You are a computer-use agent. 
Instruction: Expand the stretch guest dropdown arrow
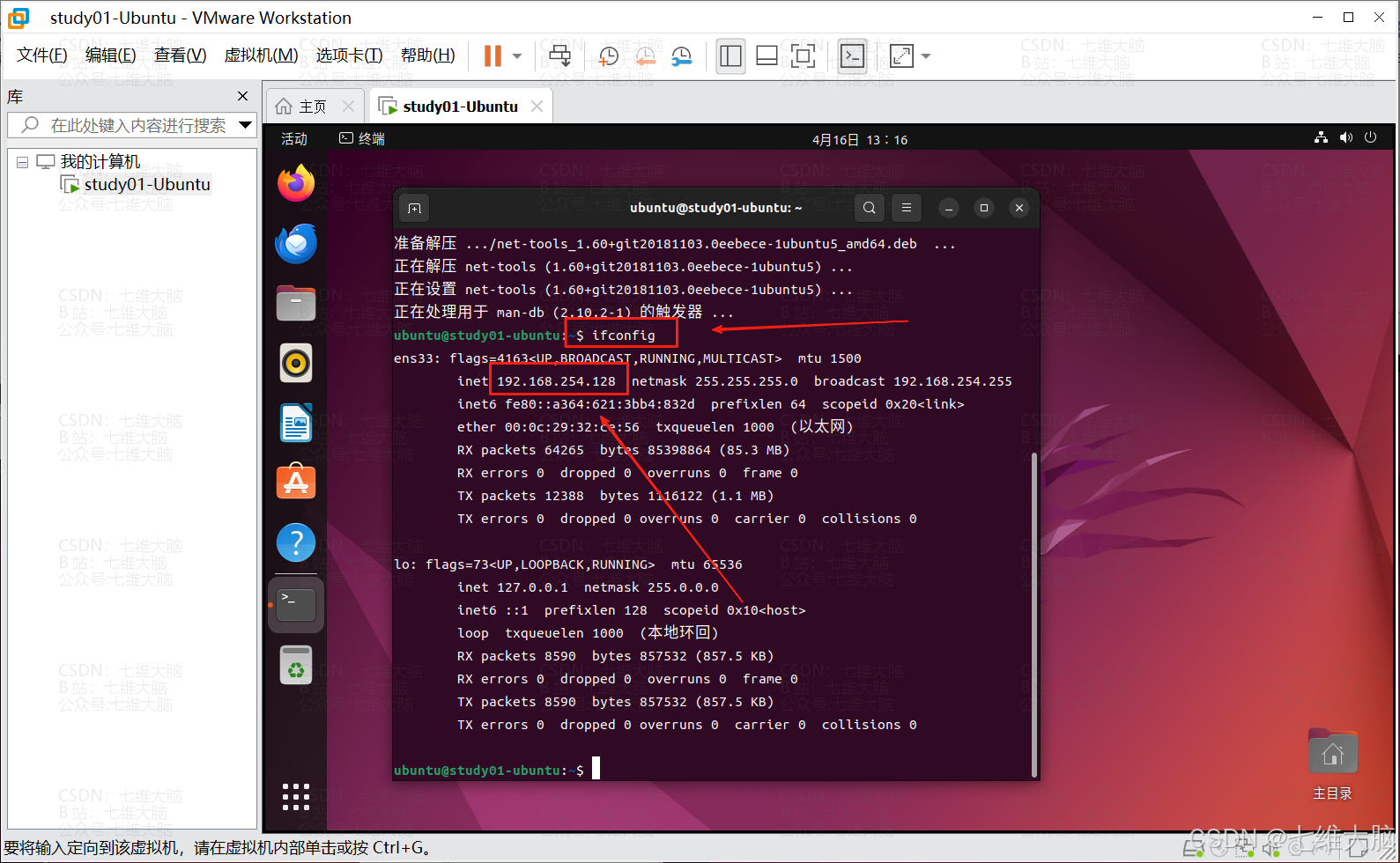click(926, 56)
